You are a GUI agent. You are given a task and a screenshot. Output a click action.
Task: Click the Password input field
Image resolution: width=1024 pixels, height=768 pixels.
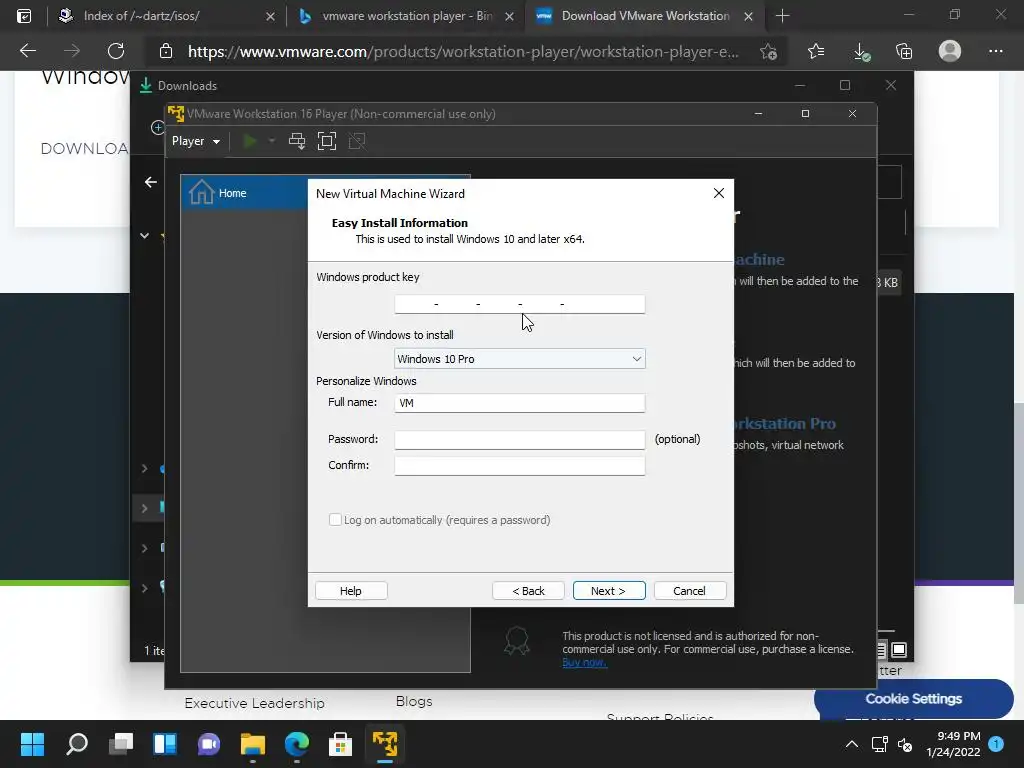pyautogui.click(x=519, y=440)
